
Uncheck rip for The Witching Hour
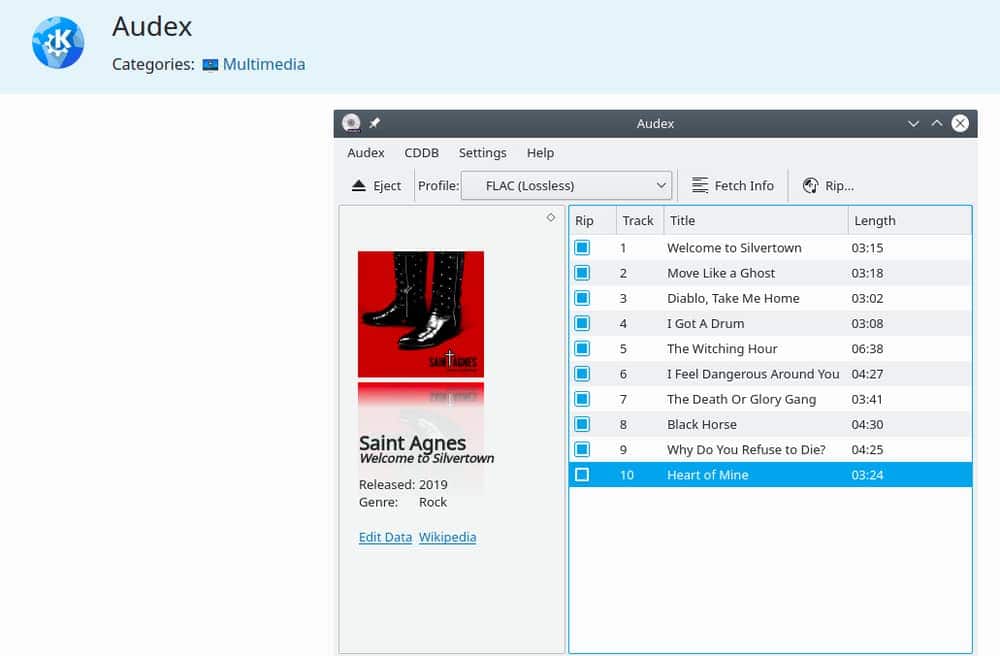582,348
